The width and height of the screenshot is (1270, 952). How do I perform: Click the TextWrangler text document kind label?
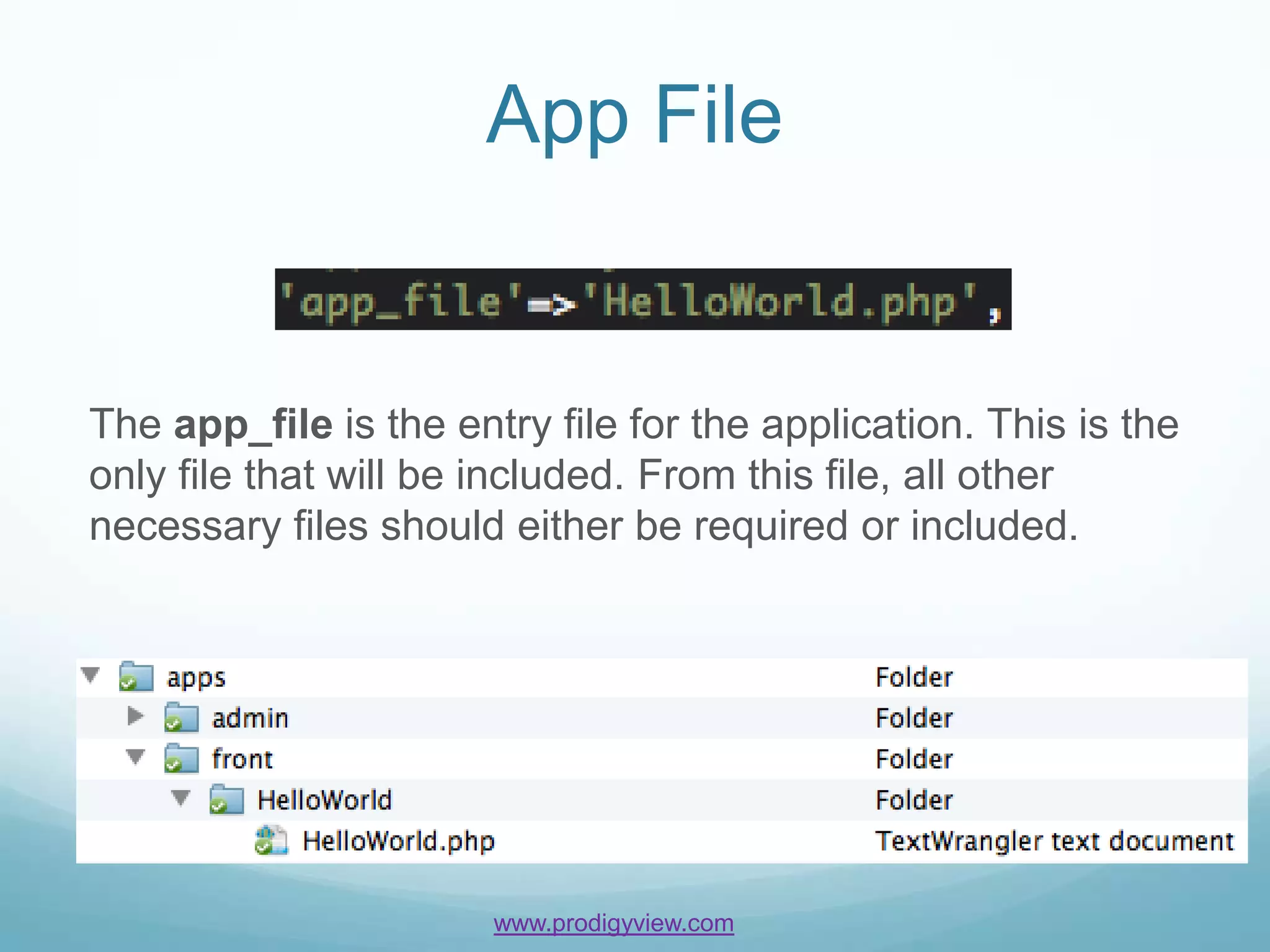click(x=1054, y=841)
